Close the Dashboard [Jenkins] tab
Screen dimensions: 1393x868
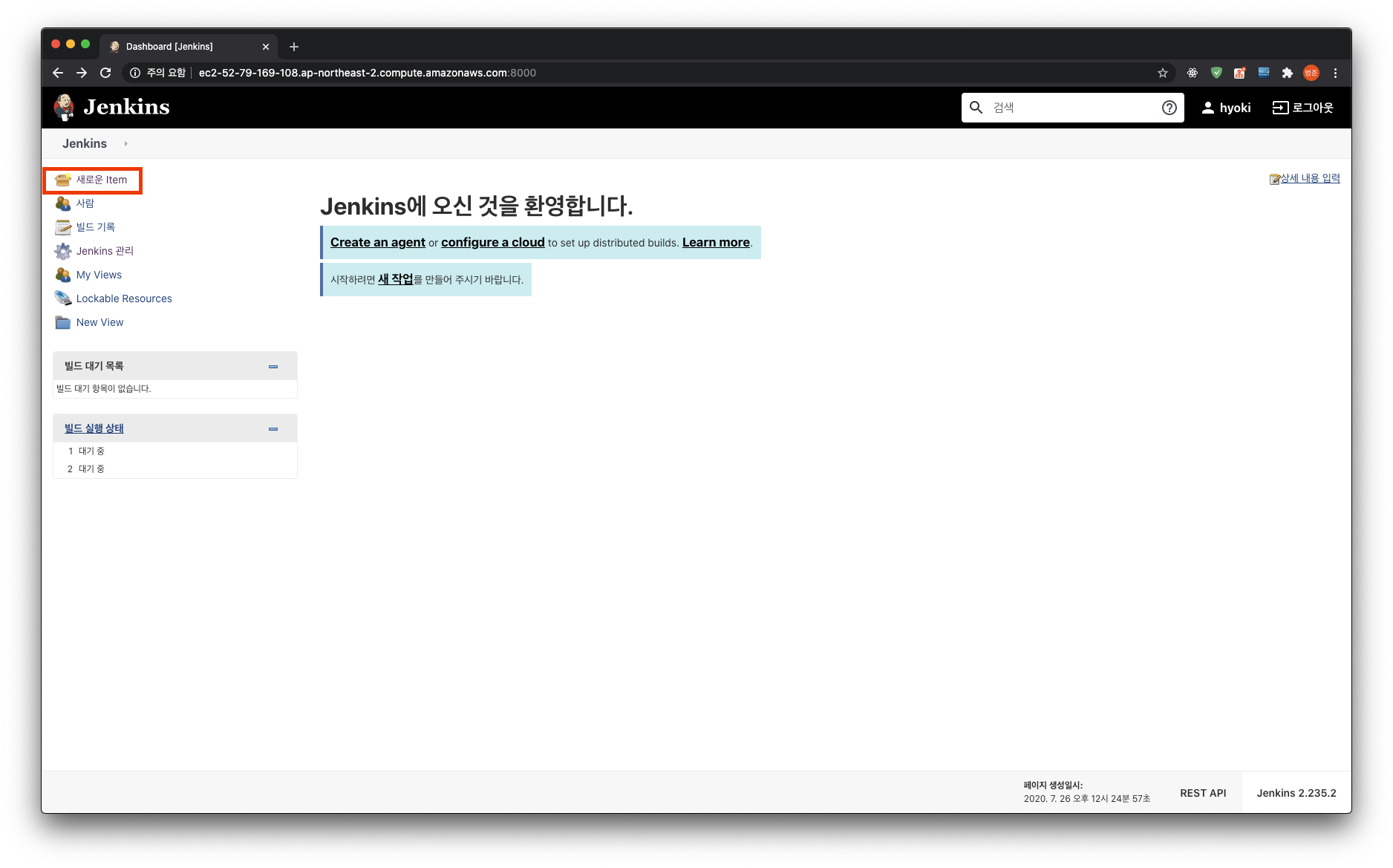coord(266,47)
